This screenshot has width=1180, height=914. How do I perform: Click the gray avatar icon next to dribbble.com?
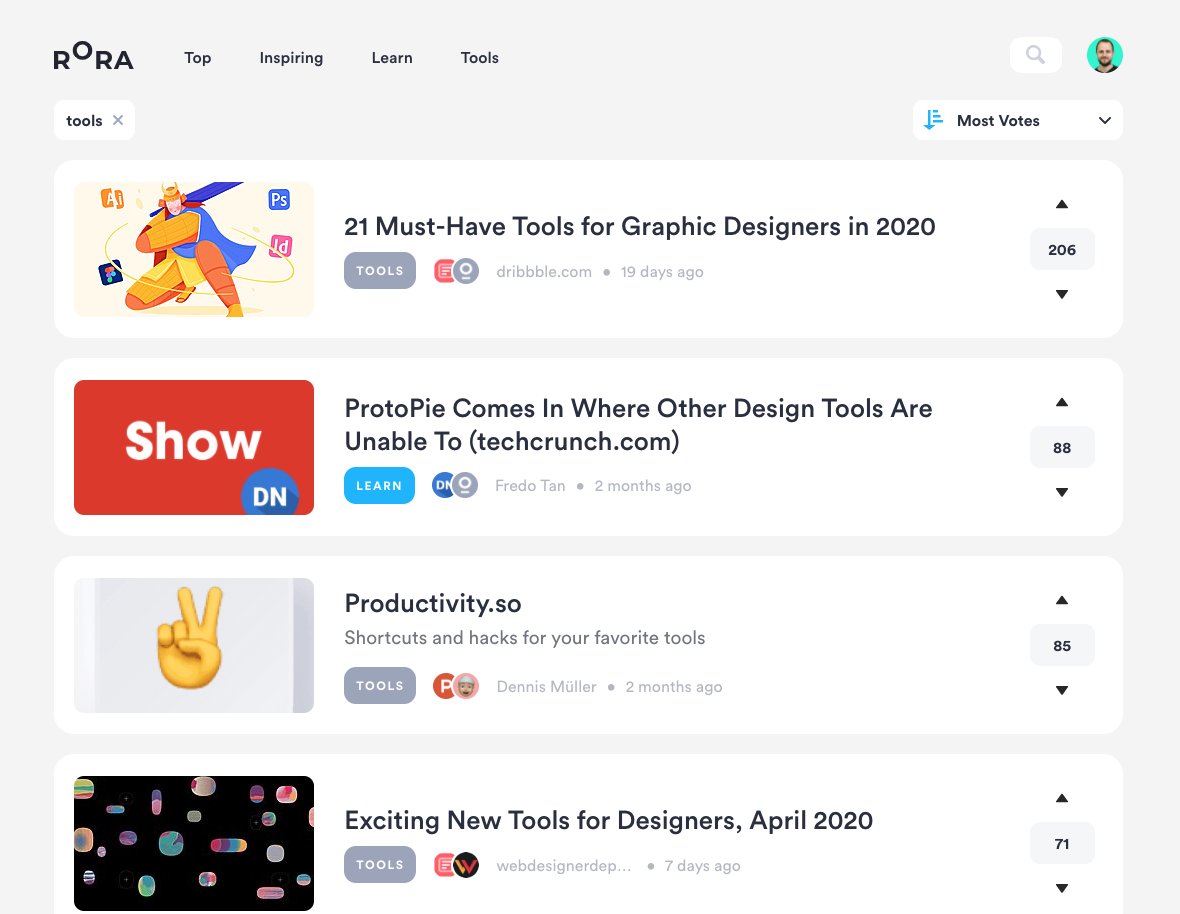pos(465,270)
